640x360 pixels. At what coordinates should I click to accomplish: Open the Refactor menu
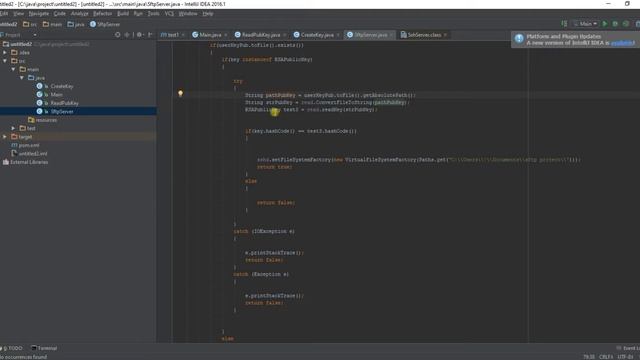point(102,13)
